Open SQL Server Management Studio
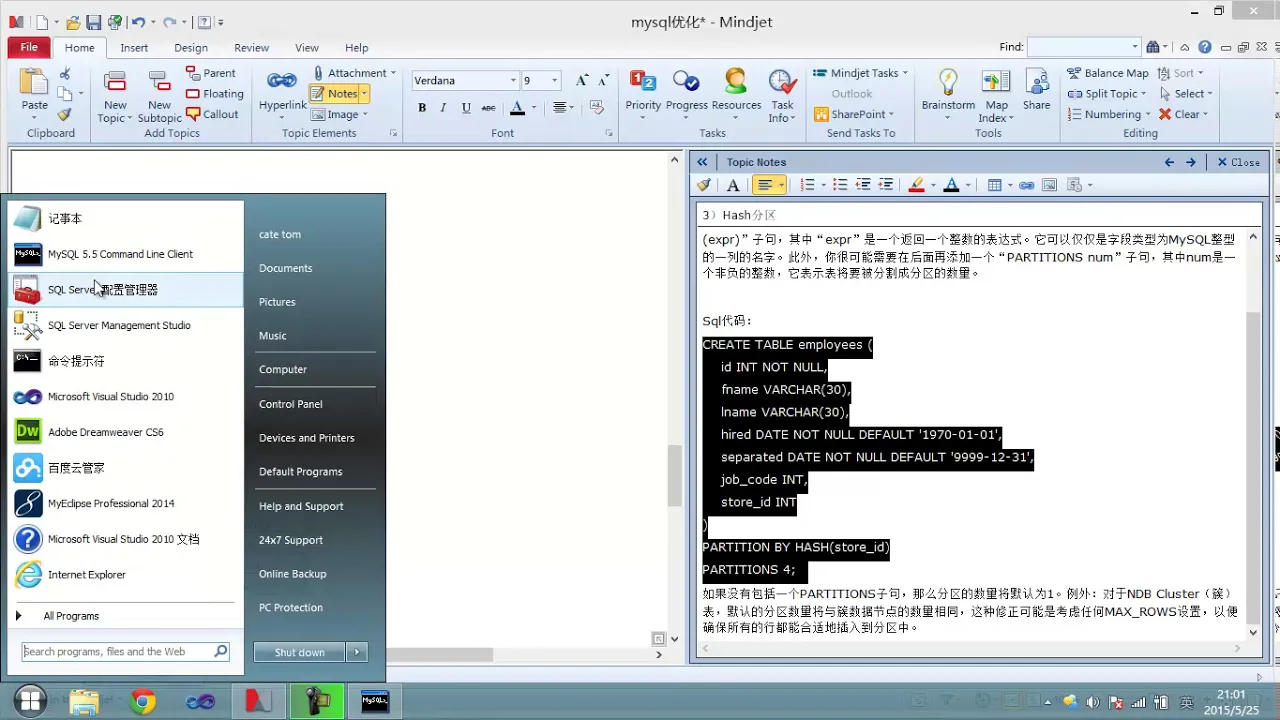 [x=126, y=325]
